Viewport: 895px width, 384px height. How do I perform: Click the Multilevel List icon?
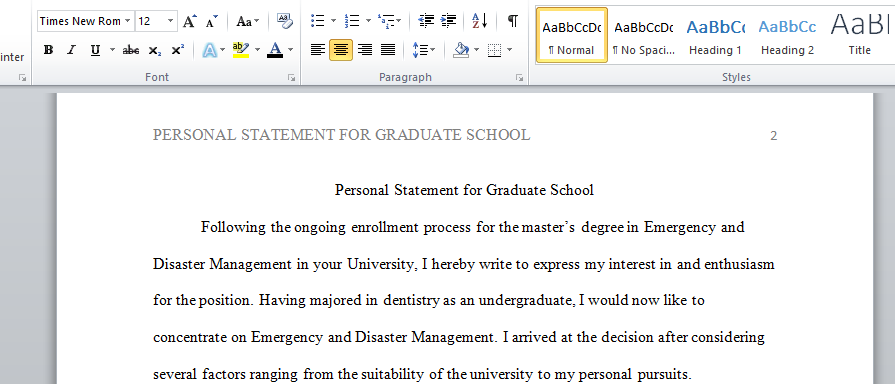click(x=385, y=22)
